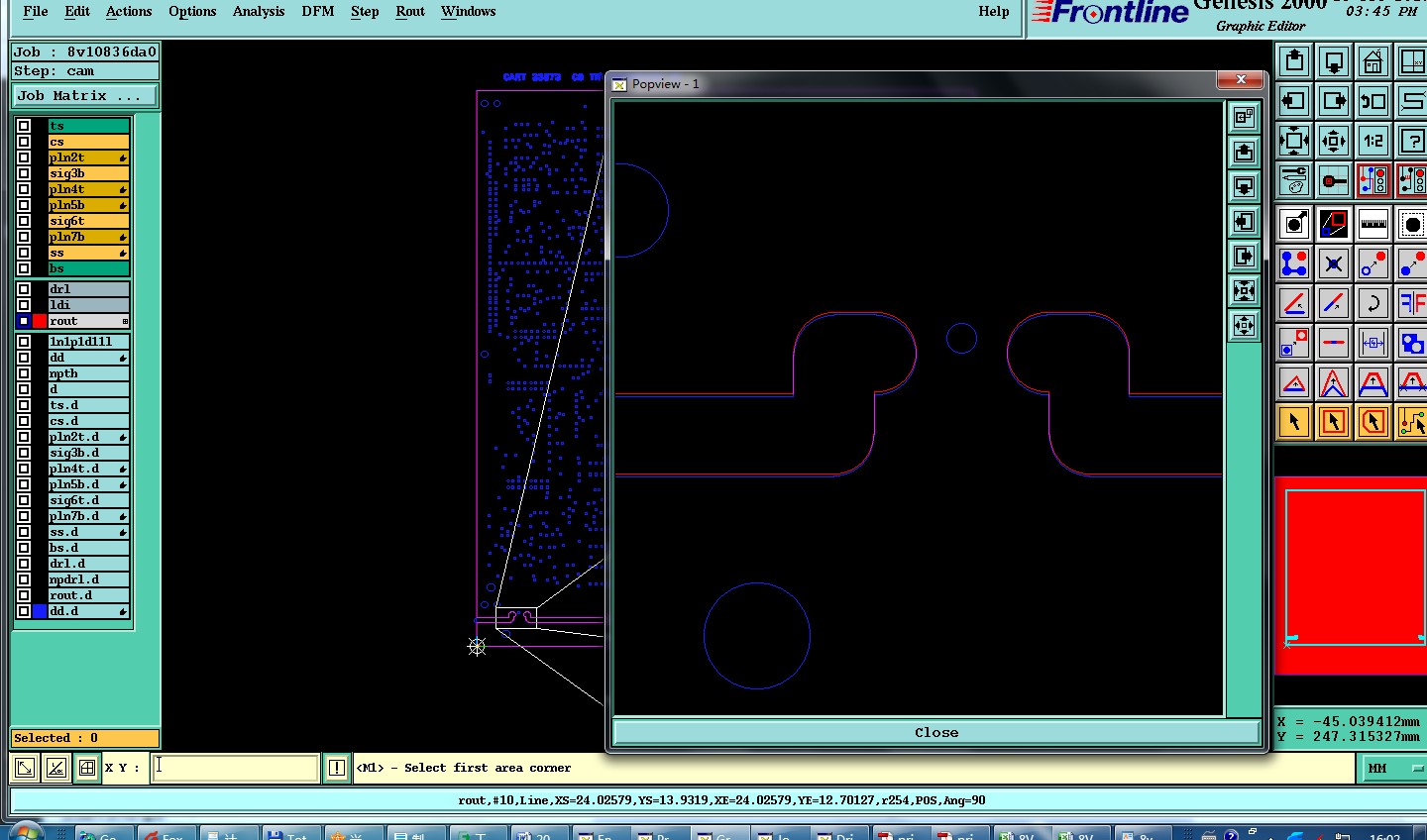Open the Job Matrix panel
The width and height of the screenshot is (1427, 840).
pos(84,96)
